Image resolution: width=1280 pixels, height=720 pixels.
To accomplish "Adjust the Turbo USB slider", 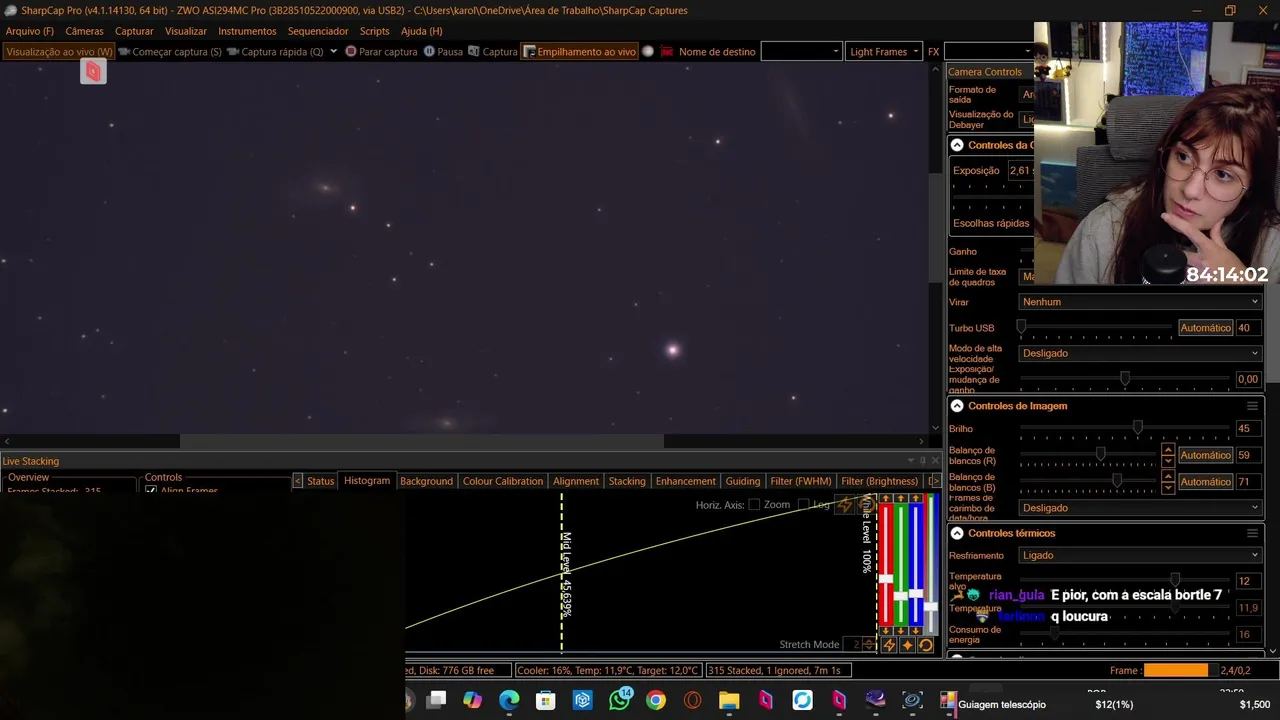I will coord(1021,327).
